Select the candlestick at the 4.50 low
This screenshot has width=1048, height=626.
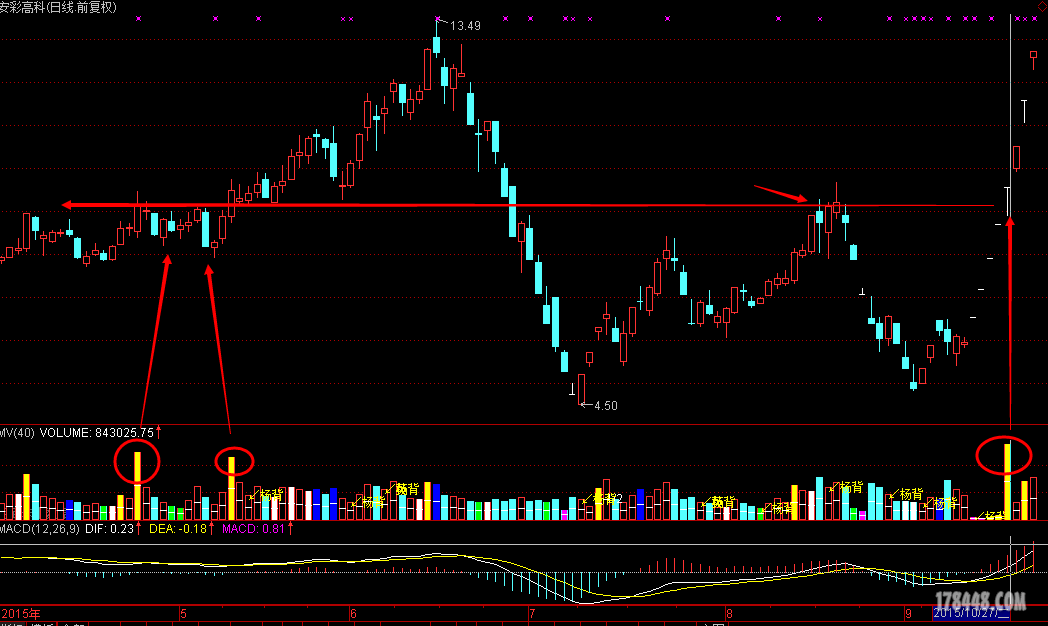(581, 389)
